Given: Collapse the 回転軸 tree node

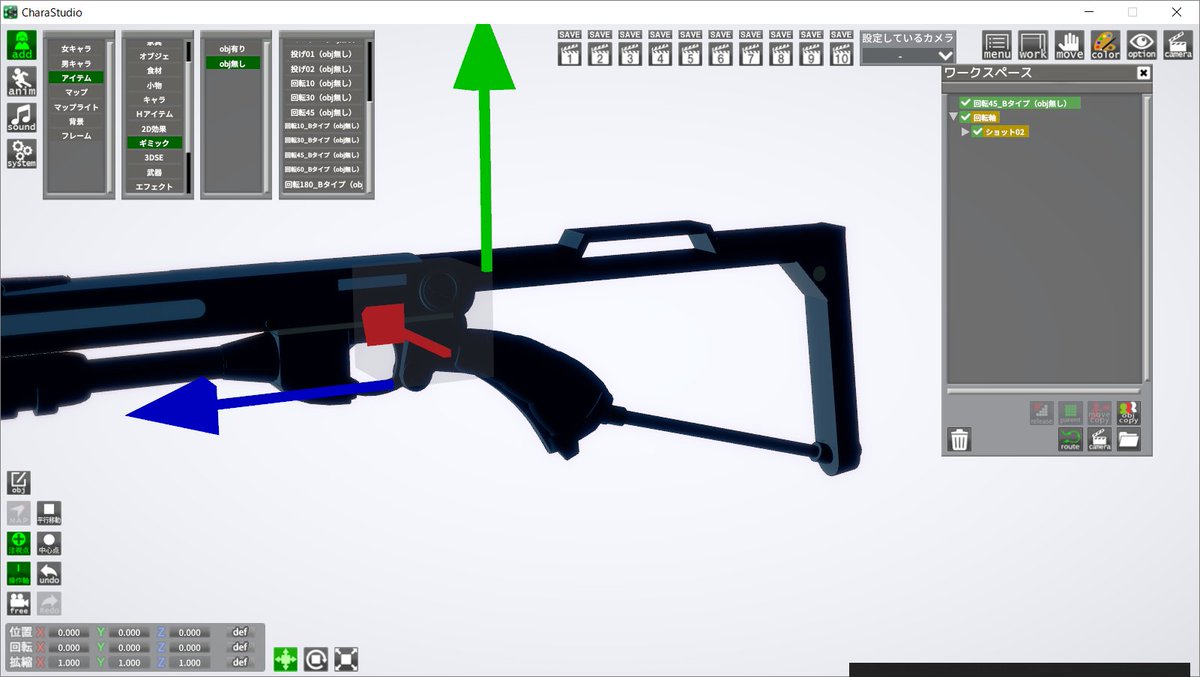Looking at the screenshot, I should point(954,117).
